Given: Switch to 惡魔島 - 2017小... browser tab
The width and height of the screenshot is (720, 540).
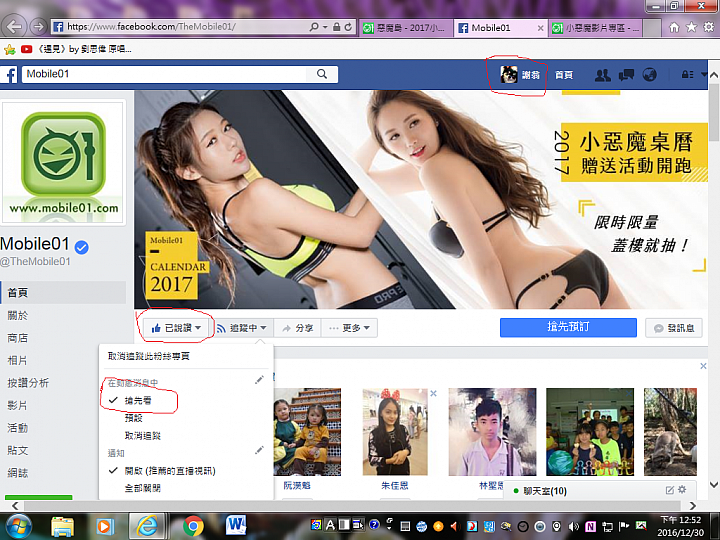Looking at the screenshot, I should 405,28.
